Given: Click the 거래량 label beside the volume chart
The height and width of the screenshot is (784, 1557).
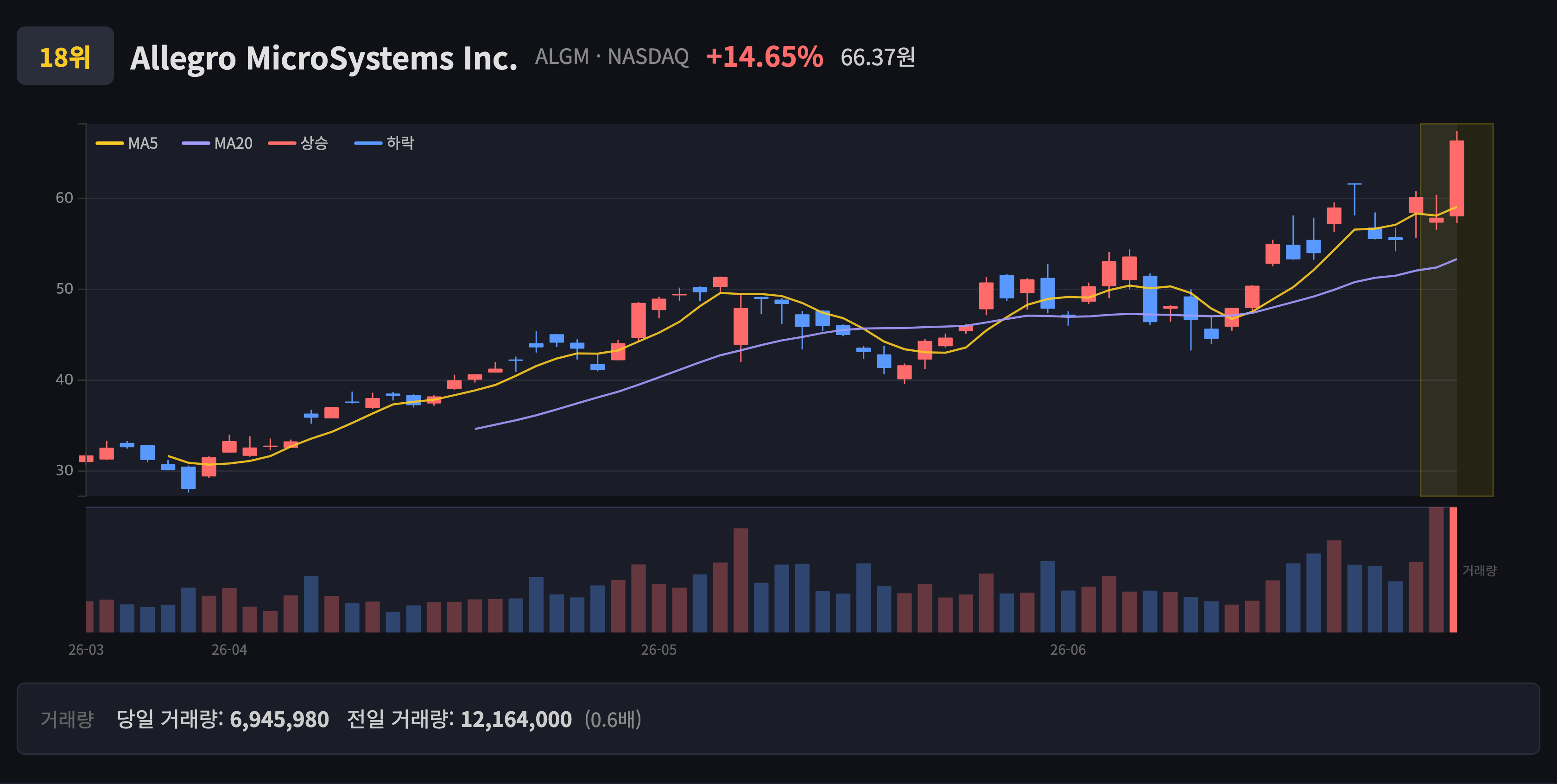Looking at the screenshot, I should pyautogui.click(x=1479, y=570).
